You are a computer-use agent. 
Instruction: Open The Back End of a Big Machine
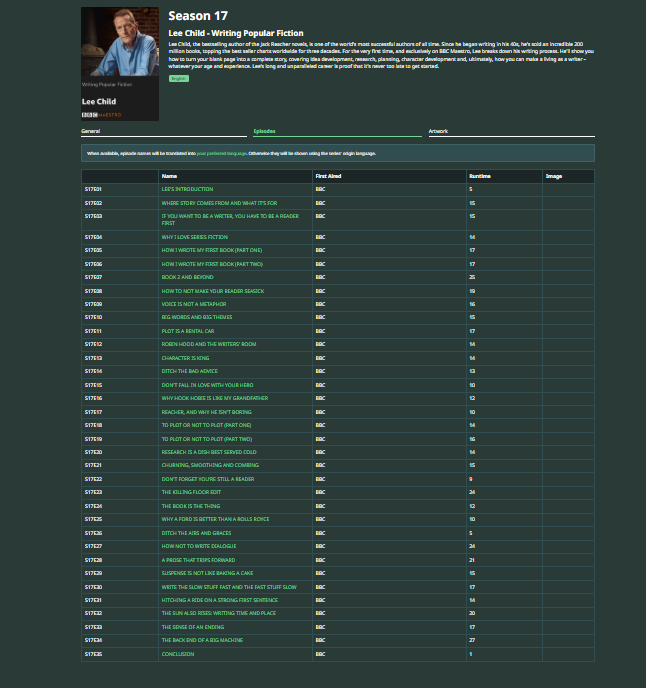pyautogui.click(x=202, y=640)
